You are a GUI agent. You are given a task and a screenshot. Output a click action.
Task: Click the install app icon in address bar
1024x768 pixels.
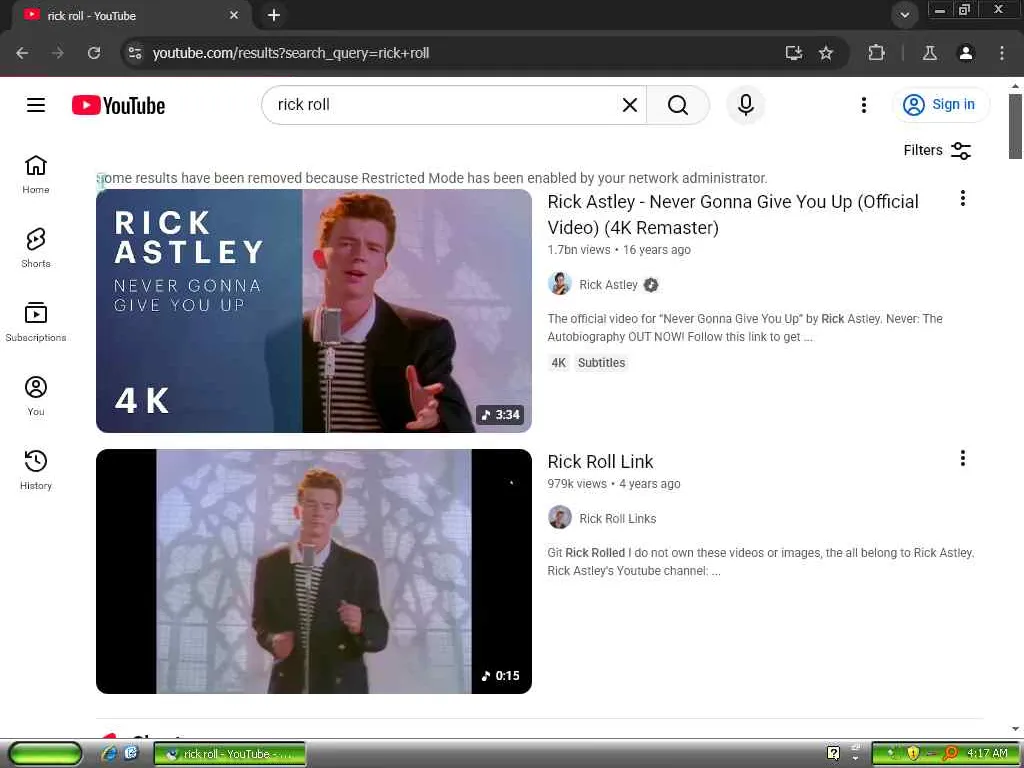[793, 53]
